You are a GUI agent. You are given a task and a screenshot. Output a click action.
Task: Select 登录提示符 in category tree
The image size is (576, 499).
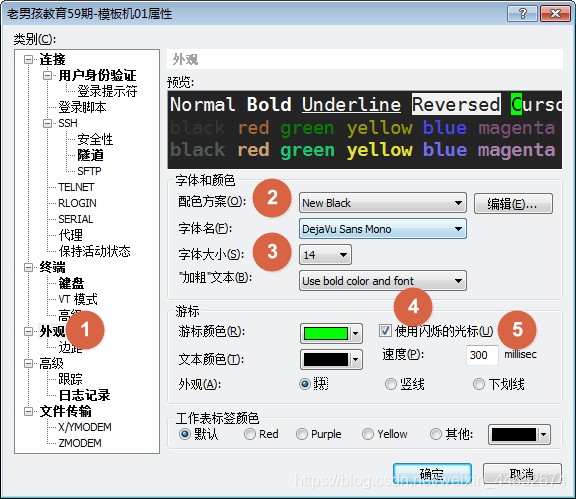[107, 91]
